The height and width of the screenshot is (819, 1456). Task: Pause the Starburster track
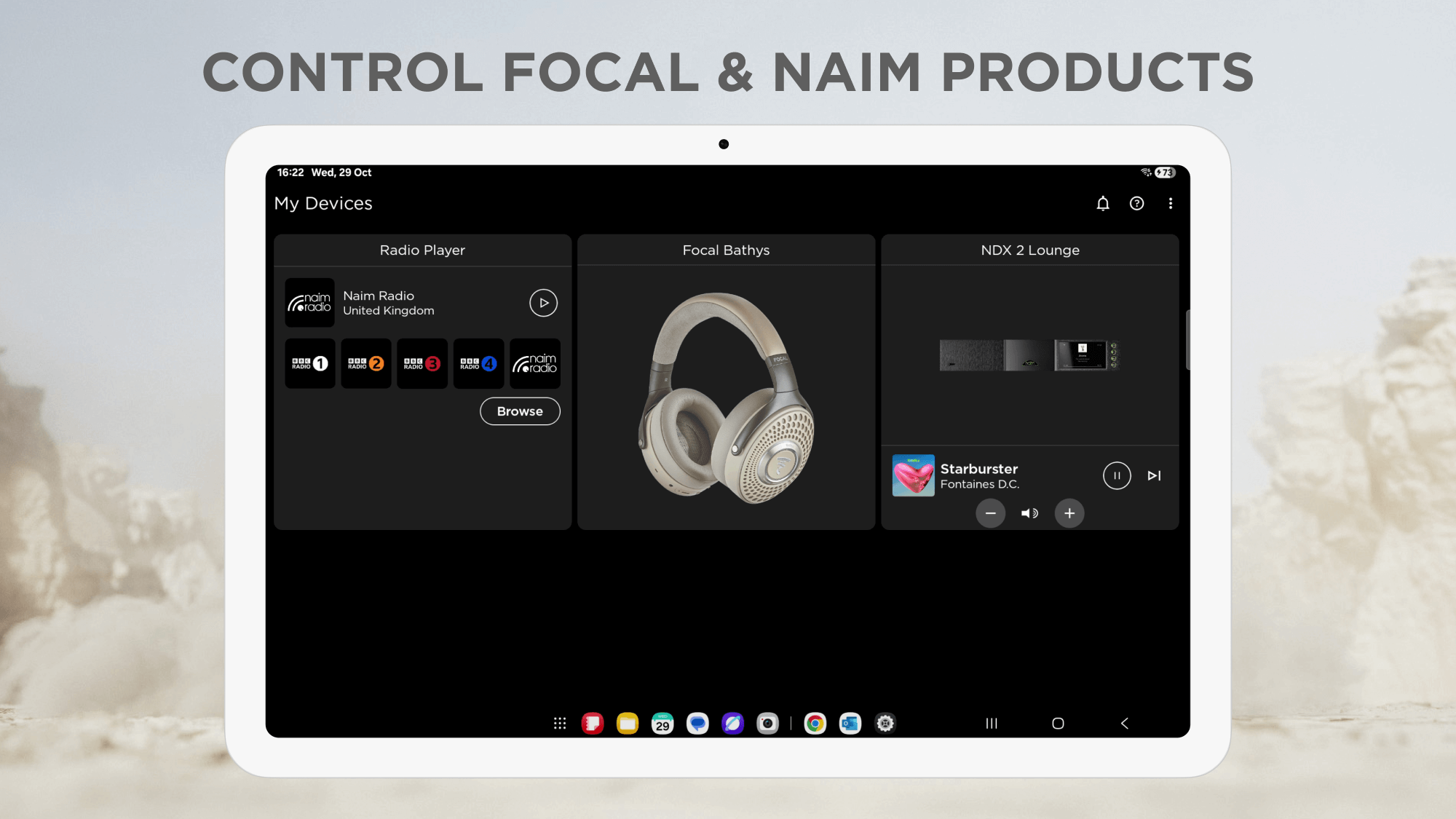1117,475
